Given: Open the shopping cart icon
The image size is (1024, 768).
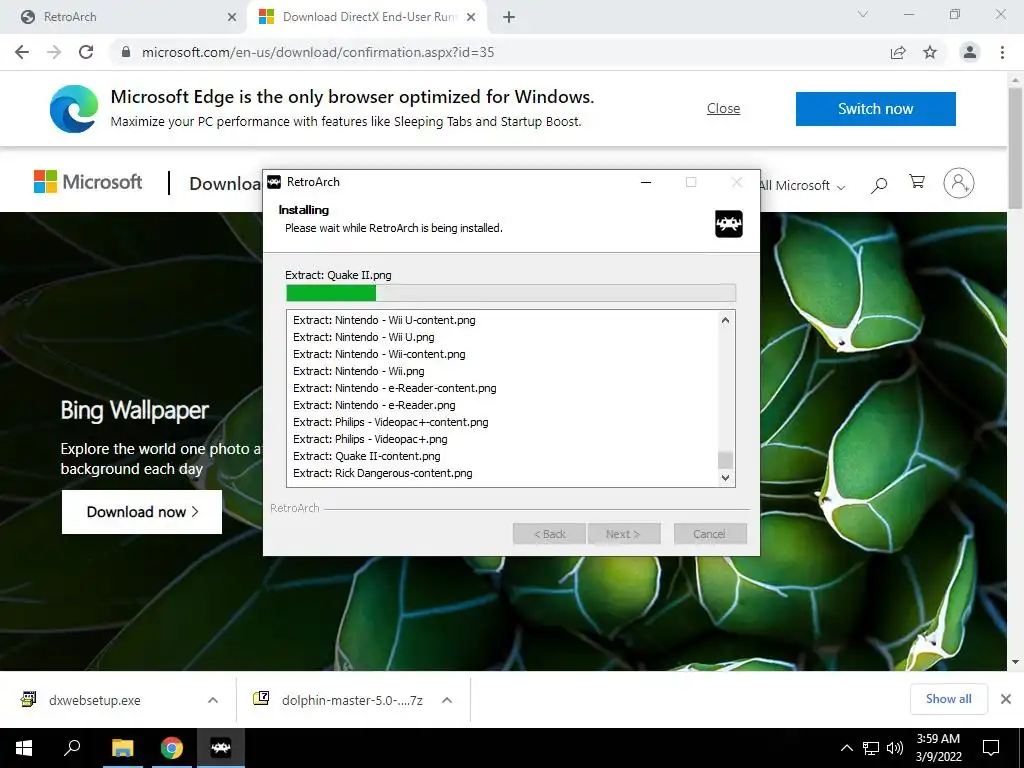Looking at the screenshot, I should [917, 182].
